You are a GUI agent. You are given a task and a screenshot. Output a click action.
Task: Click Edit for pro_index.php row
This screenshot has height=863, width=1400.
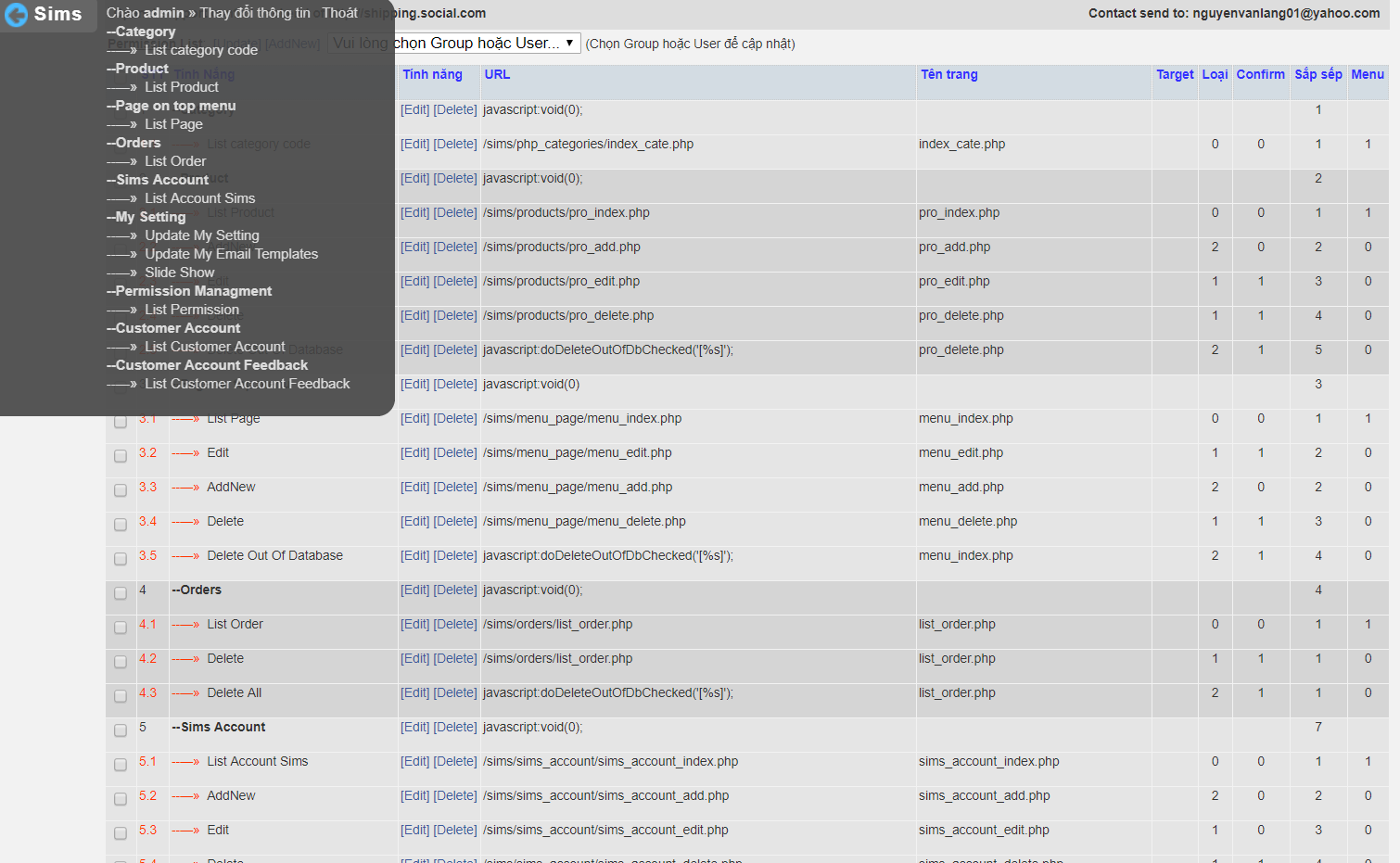tap(414, 212)
